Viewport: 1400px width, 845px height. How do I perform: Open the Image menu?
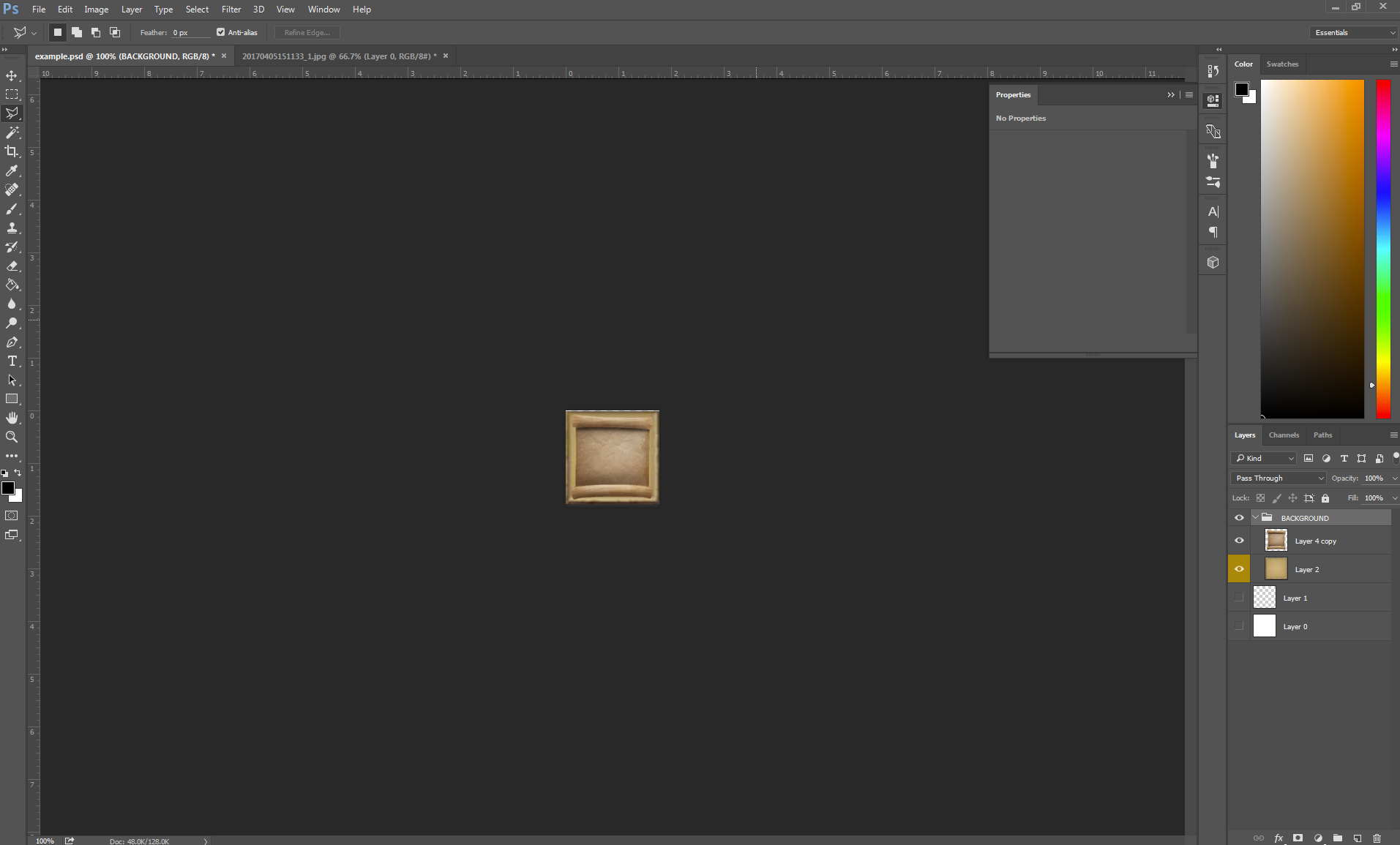(x=96, y=10)
